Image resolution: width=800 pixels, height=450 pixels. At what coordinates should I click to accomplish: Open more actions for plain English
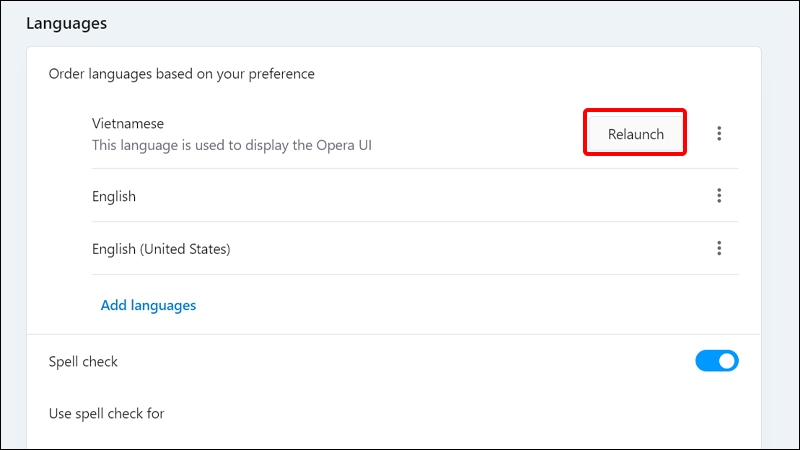[x=719, y=196]
